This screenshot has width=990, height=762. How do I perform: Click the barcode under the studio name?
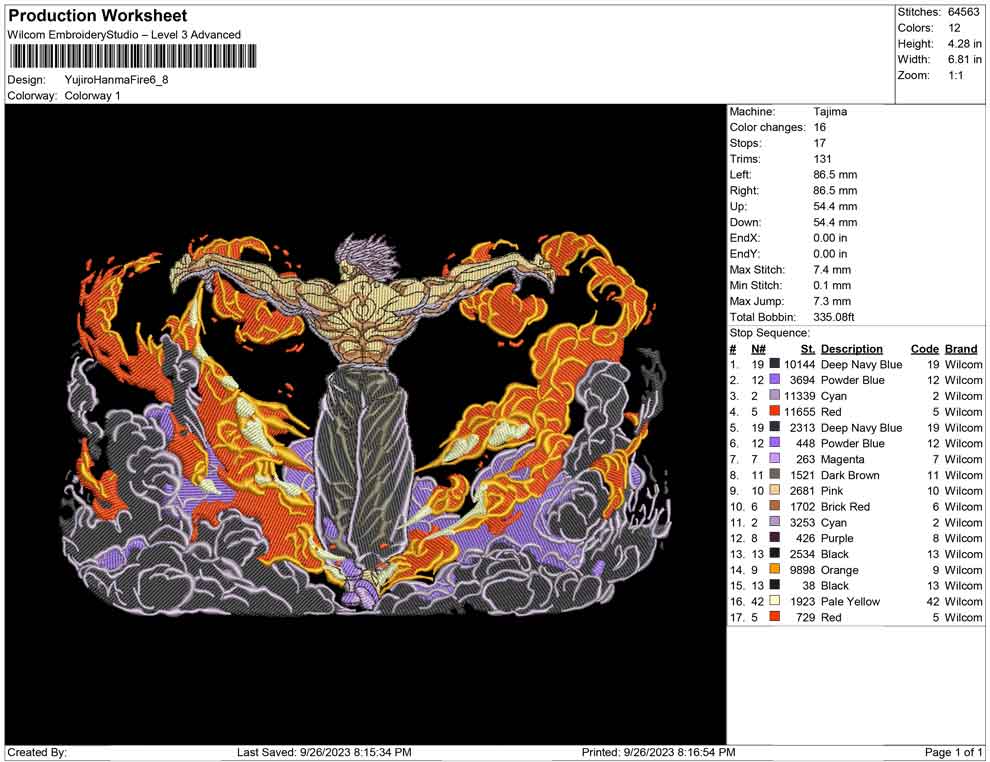tap(123, 56)
